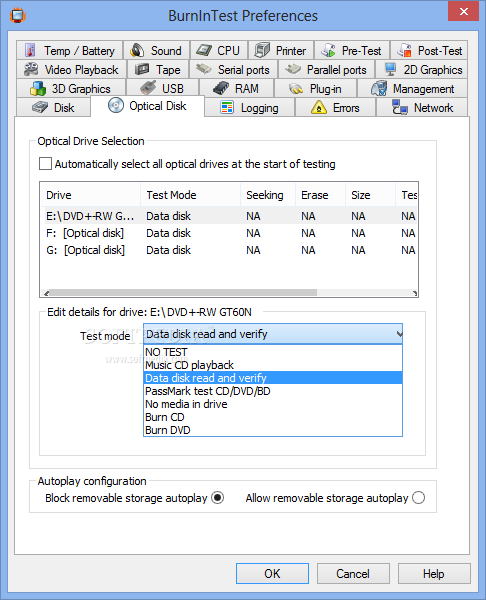The width and height of the screenshot is (486, 600).
Task: Click the Drive column header
Action: tap(90, 195)
